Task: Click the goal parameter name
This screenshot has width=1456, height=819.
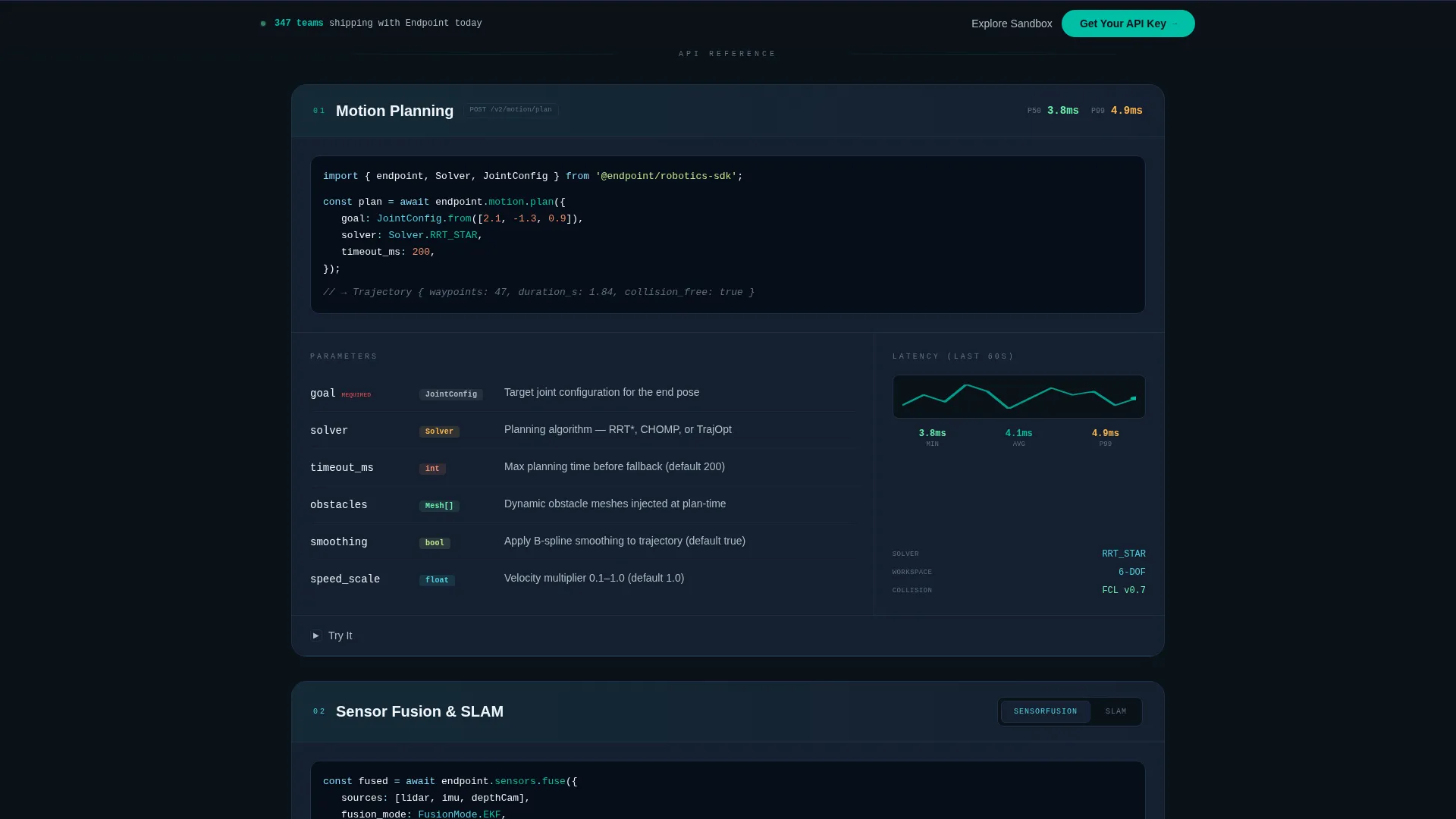Action: click(x=322, y=394)
